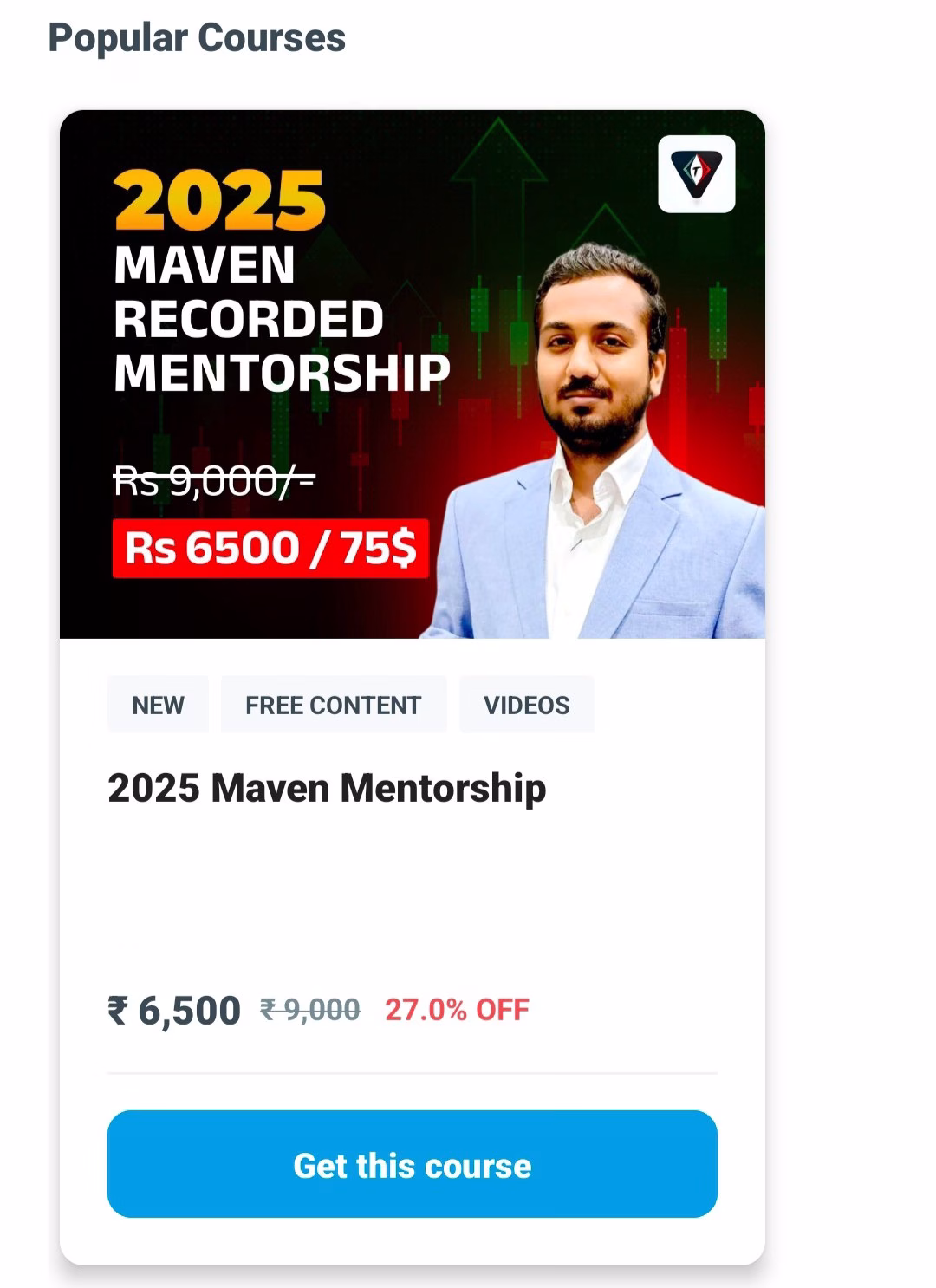Select the NEW tag

[158, 705]
